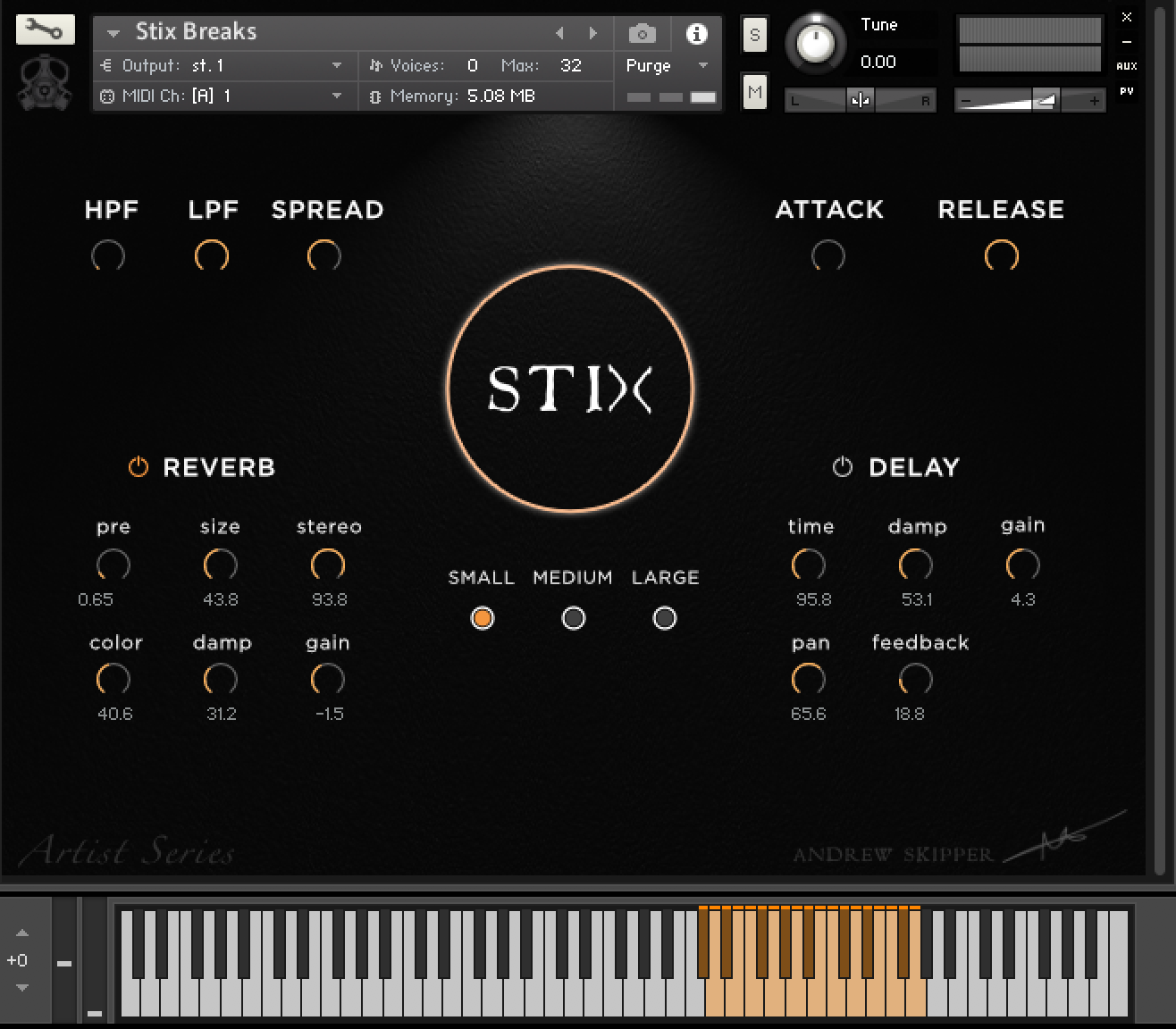Click the reverb pre value 0.65
The width and height of the screenshot is (1176, 1029).
point(96,599)
